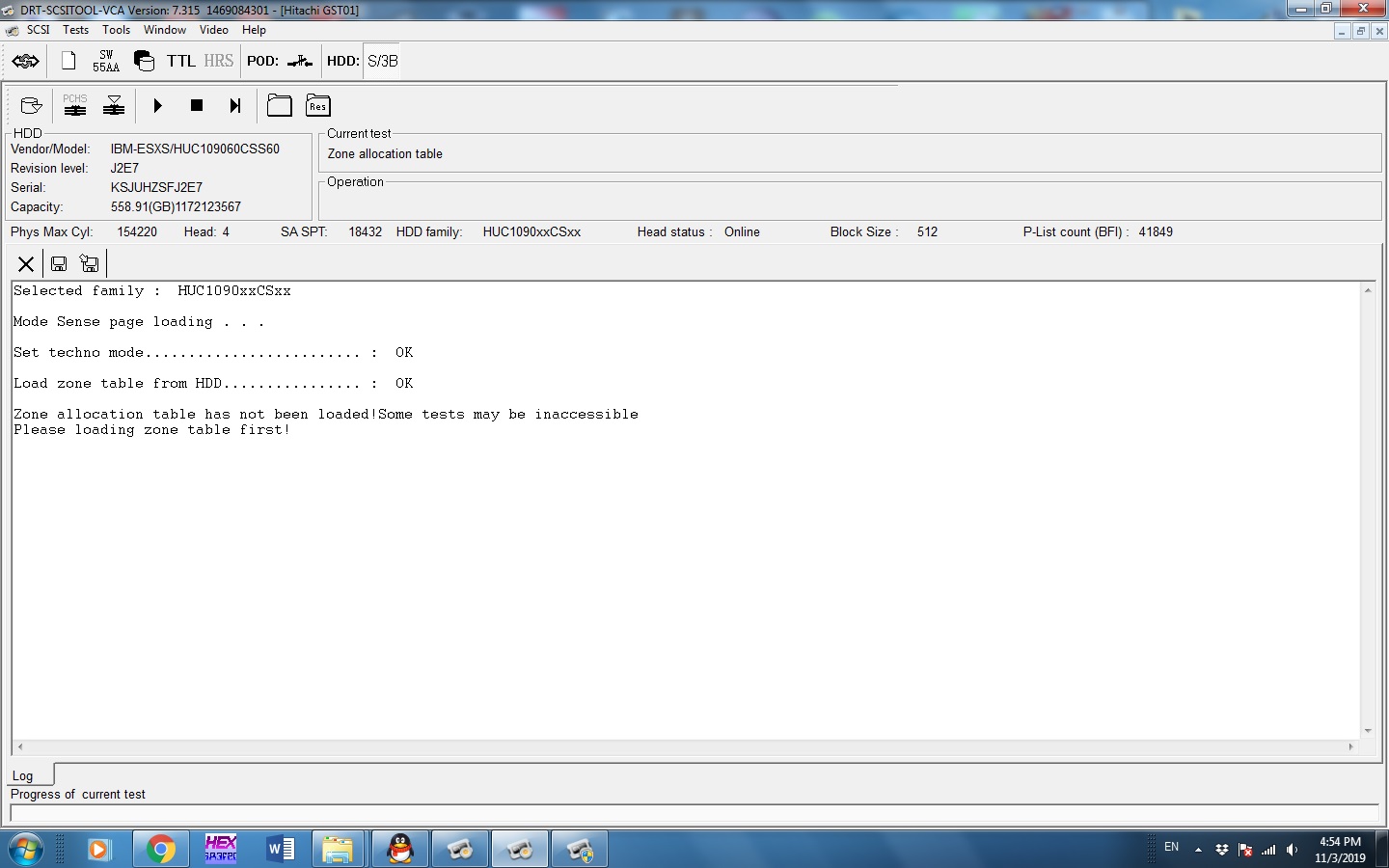Click the log's vertical scrollbar down arrow
The height and width of the screenshot is (868, 1389).
1368,731
